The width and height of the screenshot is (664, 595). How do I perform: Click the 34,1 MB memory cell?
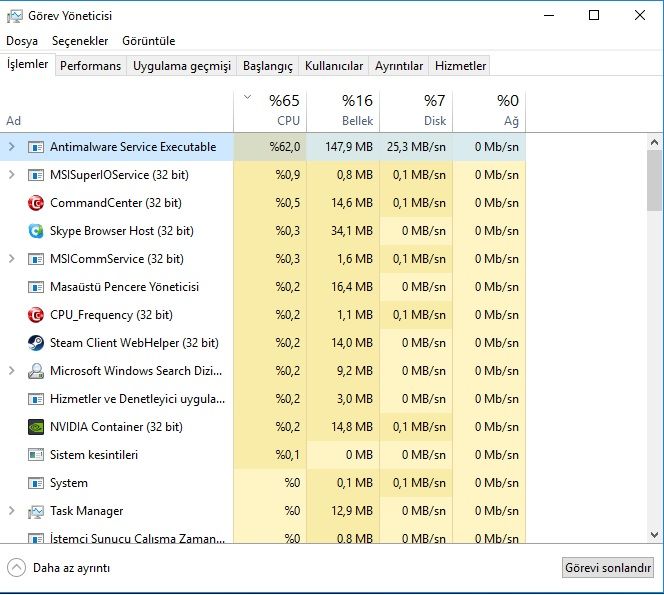tap(343, 231)
